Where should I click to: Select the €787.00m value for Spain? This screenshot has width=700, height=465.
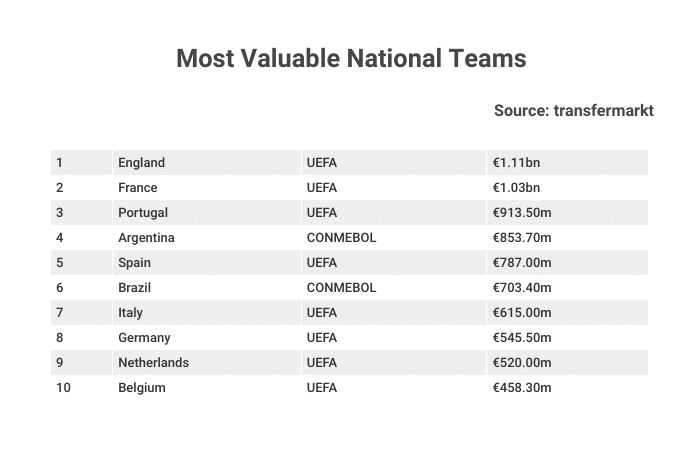[x=522, y=262]
